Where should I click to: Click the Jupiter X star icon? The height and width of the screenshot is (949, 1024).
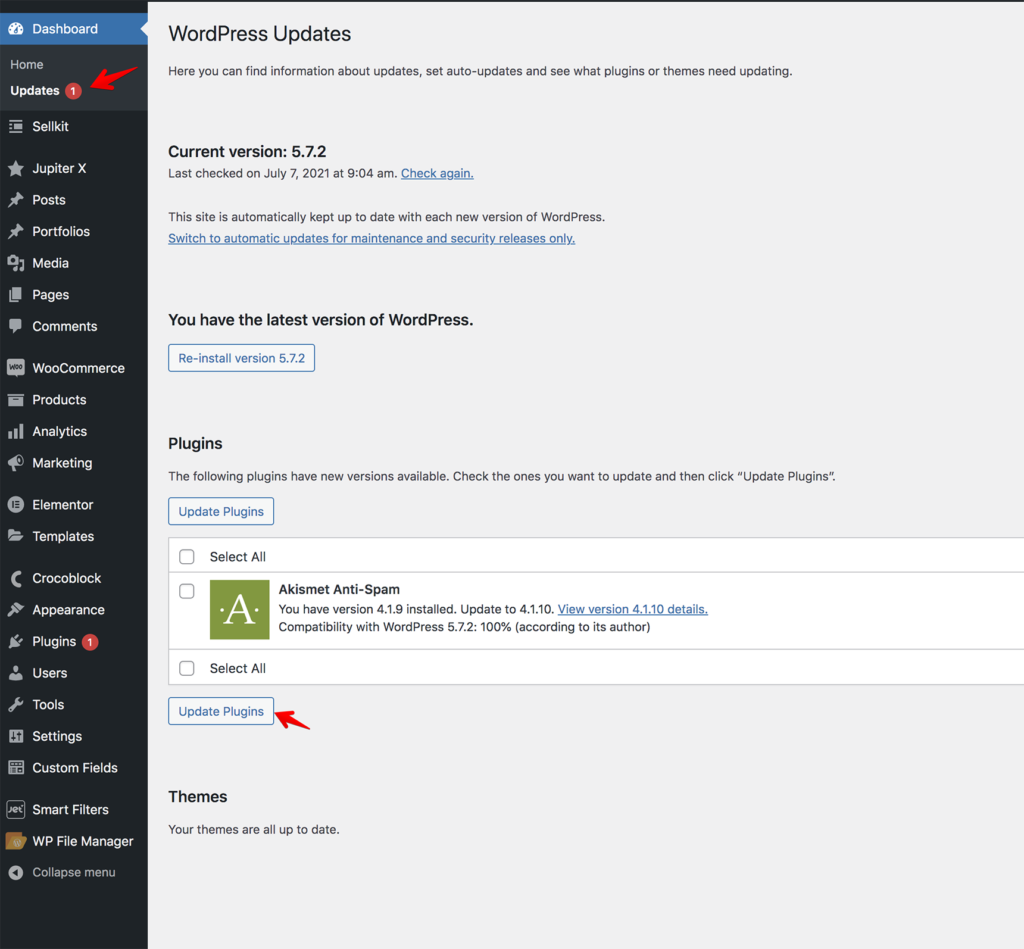pos(15,168)
